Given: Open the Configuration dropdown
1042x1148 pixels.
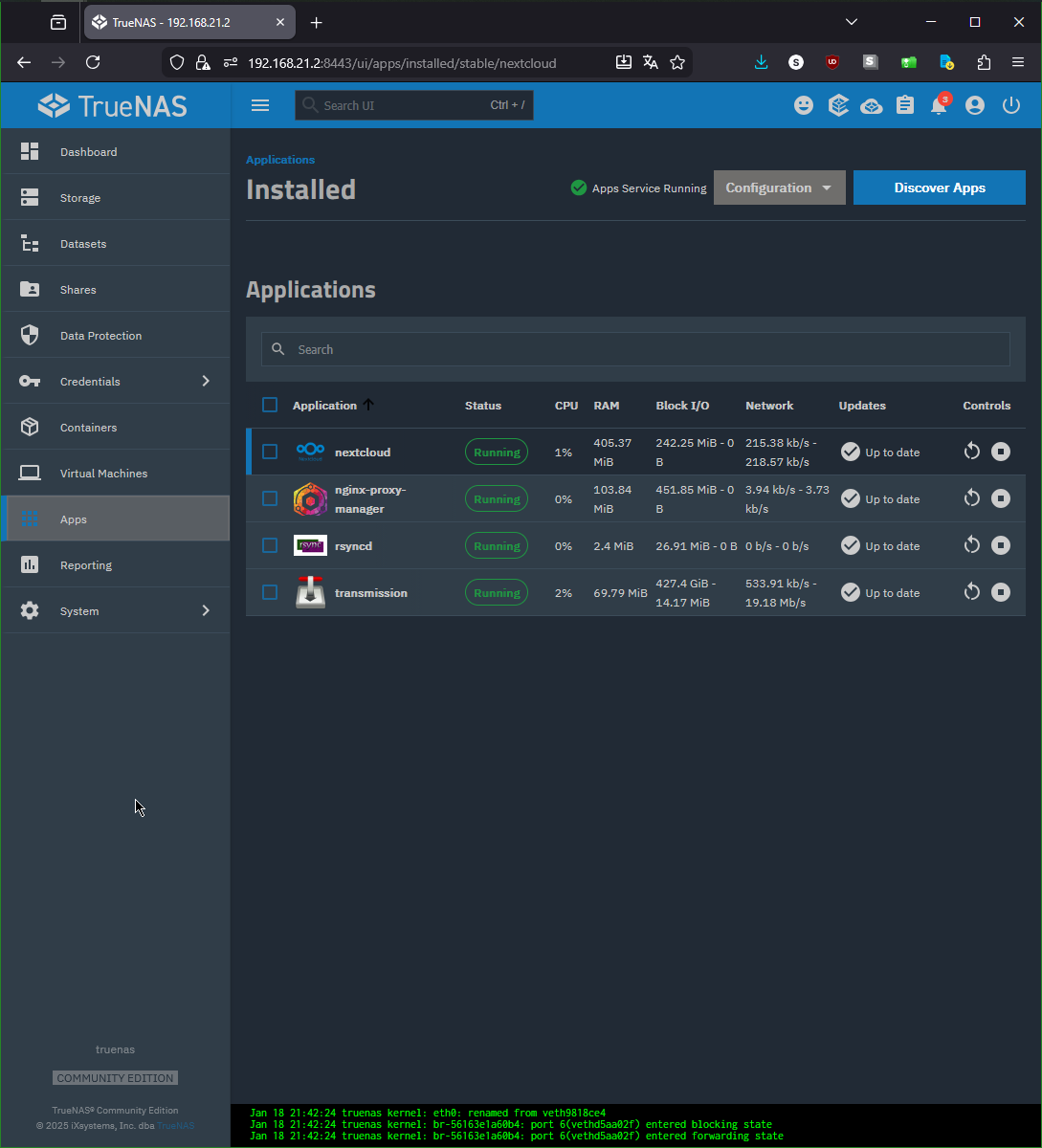Looking at the screenshot, I should pos(779,188).
